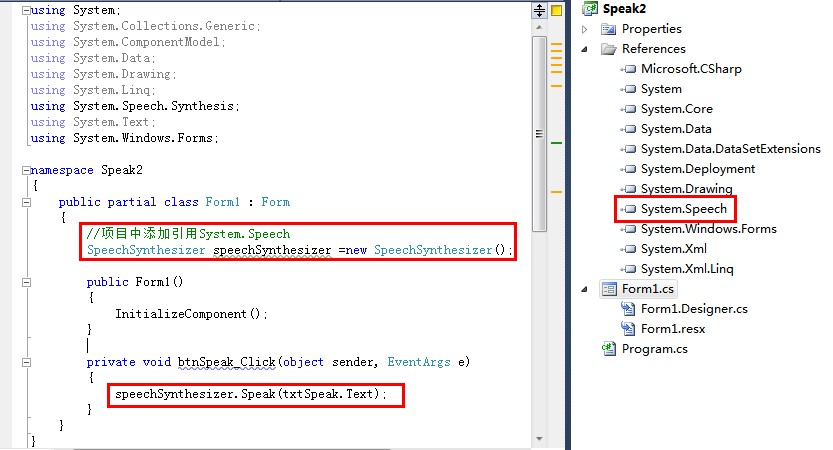Click the System.Deployment reference icon
Screen dimensions: 833x450
tap(628, 169)
